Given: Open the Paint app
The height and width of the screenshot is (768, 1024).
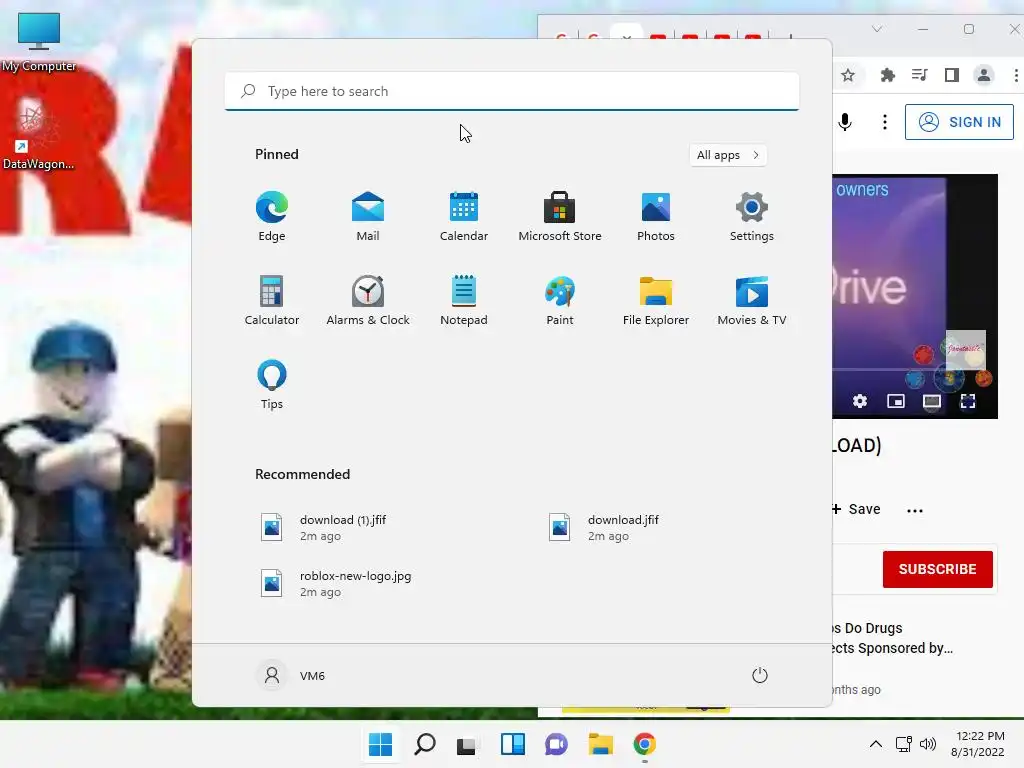Looking at the screenshot, I should click(560, 300).
